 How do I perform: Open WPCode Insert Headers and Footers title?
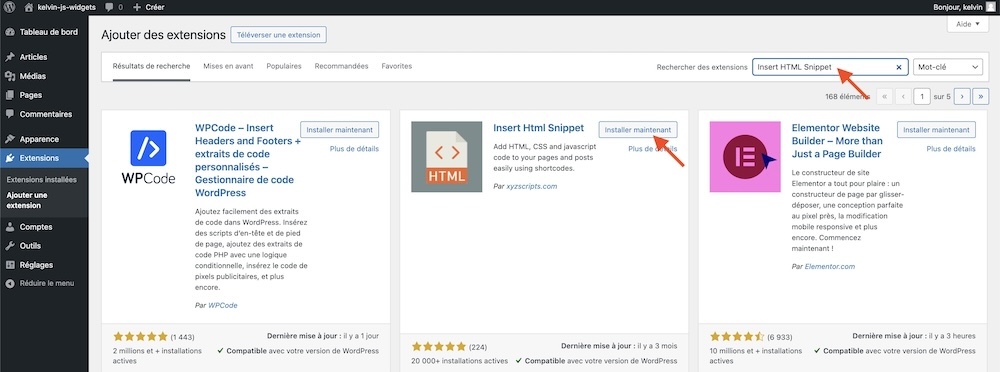coord(247,160)
